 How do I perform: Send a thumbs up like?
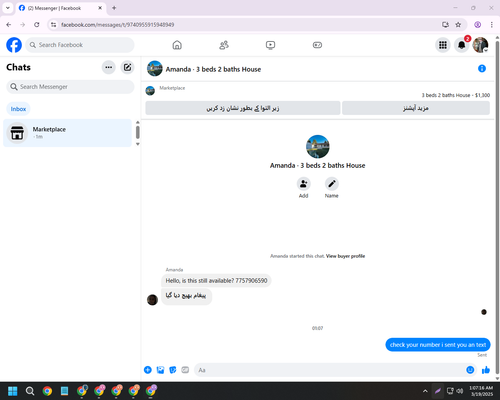point(486,370)
